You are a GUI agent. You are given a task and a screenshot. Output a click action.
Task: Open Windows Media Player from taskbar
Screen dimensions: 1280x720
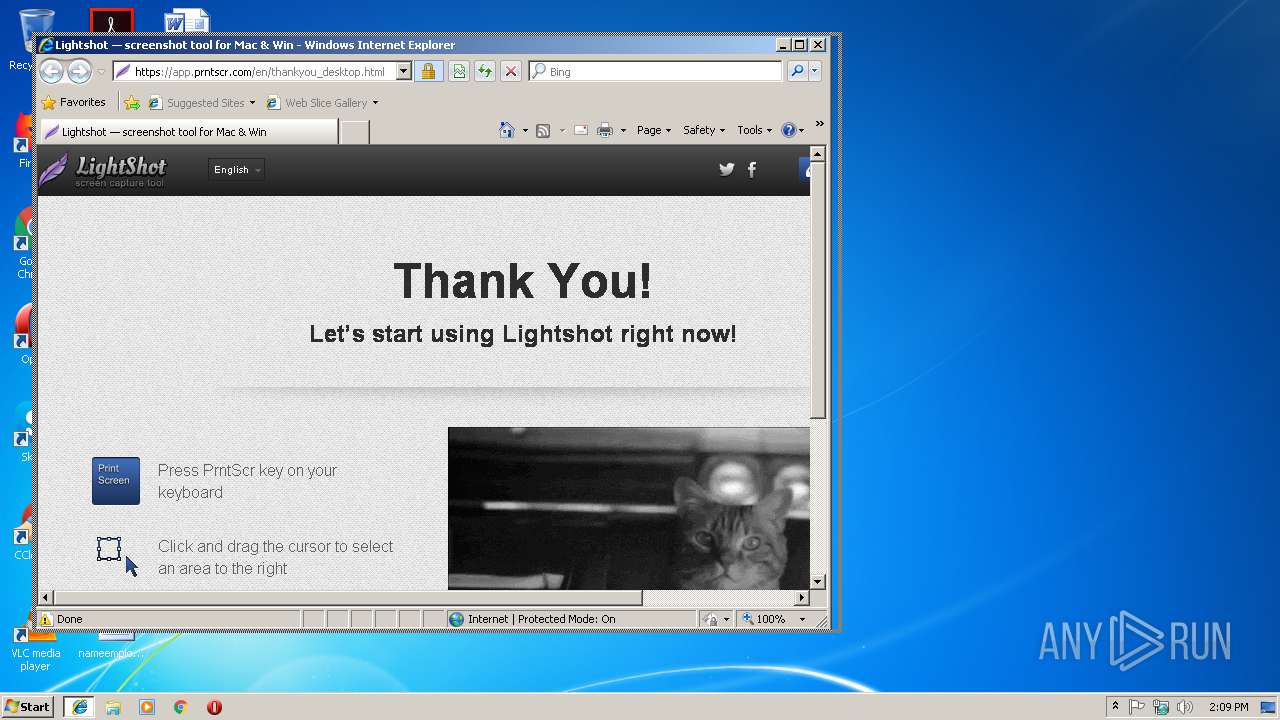tap(147, 707)
